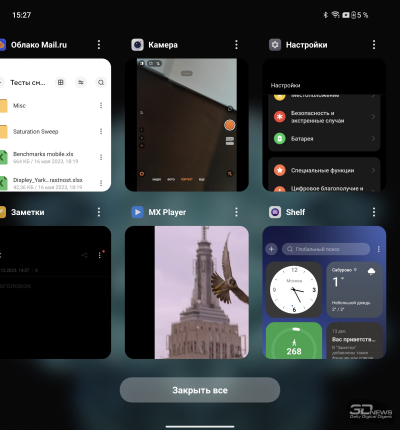Tap the red Безопасность asterisk icon
The height and width of the screenshot is (430, 400).
(280, 117)
